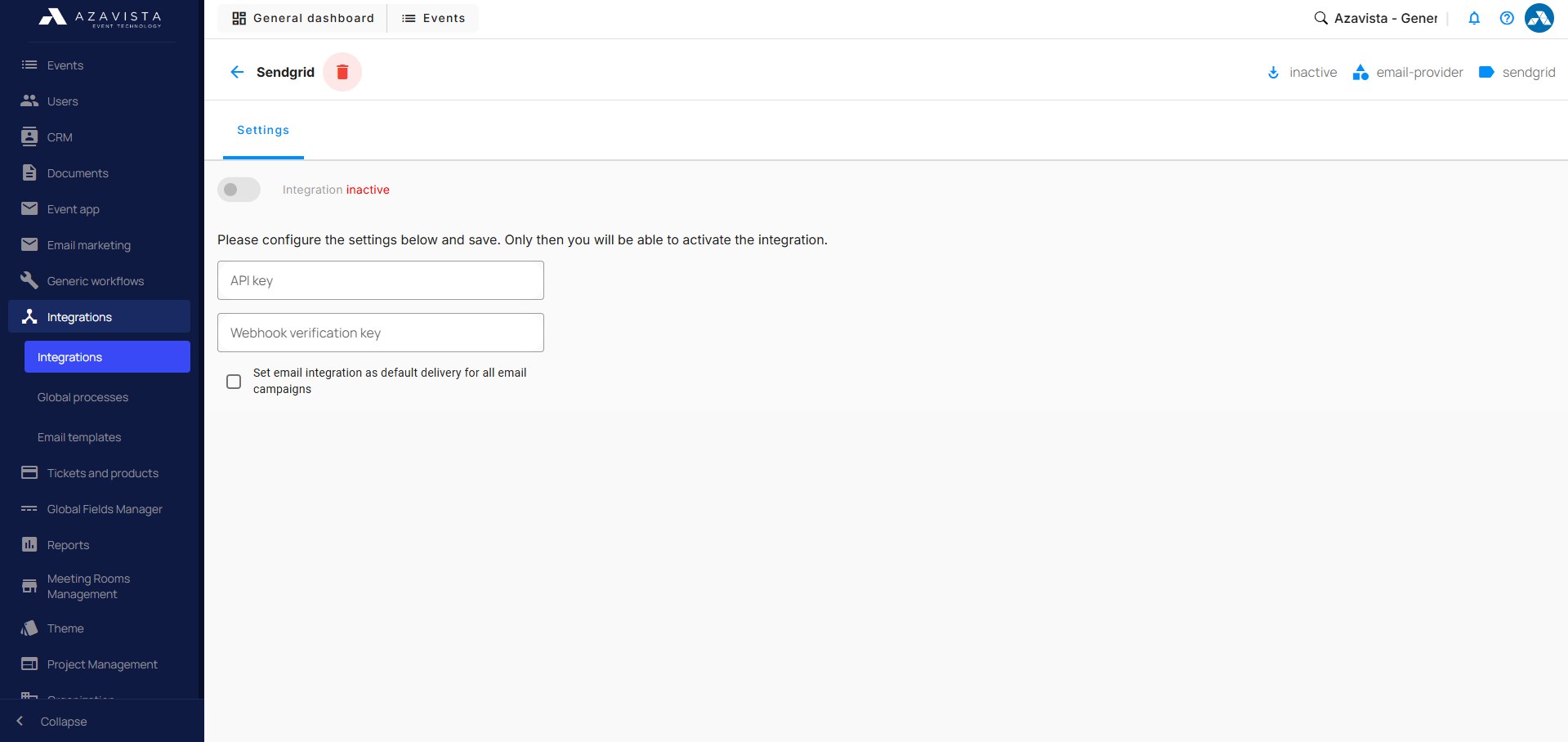The width and height of the screenshot is (1568, 742).
Task: Click the Azavista logo in sidebar
Action: [101, 18]
